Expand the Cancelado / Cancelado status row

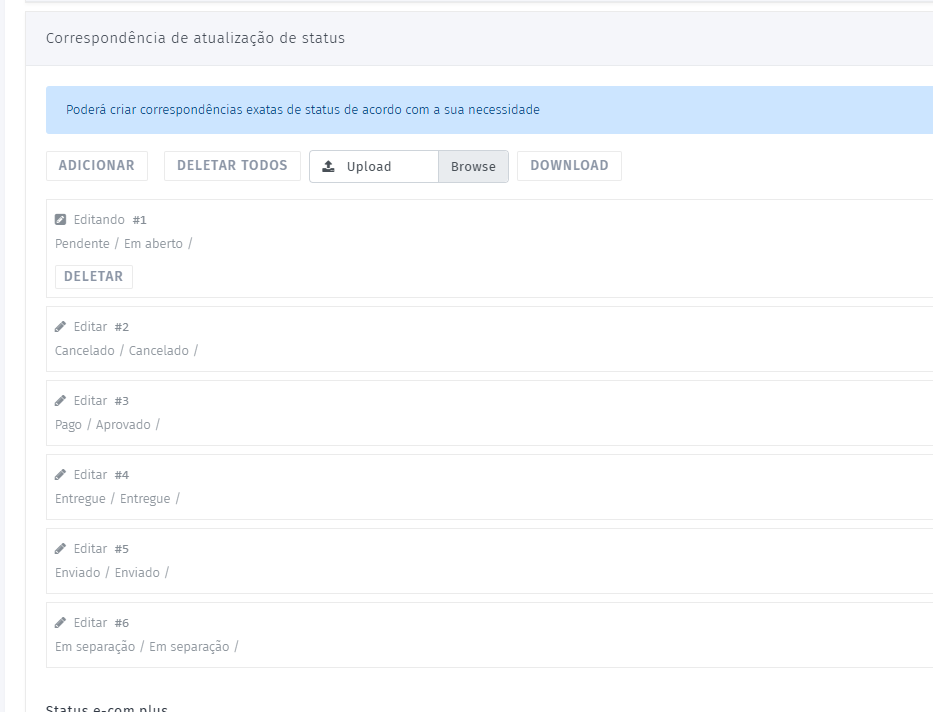coord(126,351)
